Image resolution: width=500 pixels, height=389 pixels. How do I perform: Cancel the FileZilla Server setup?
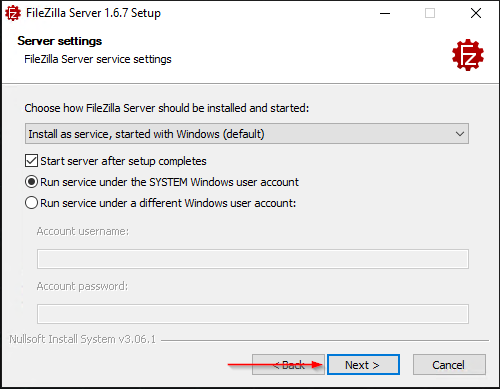click(x=449, y=365)
